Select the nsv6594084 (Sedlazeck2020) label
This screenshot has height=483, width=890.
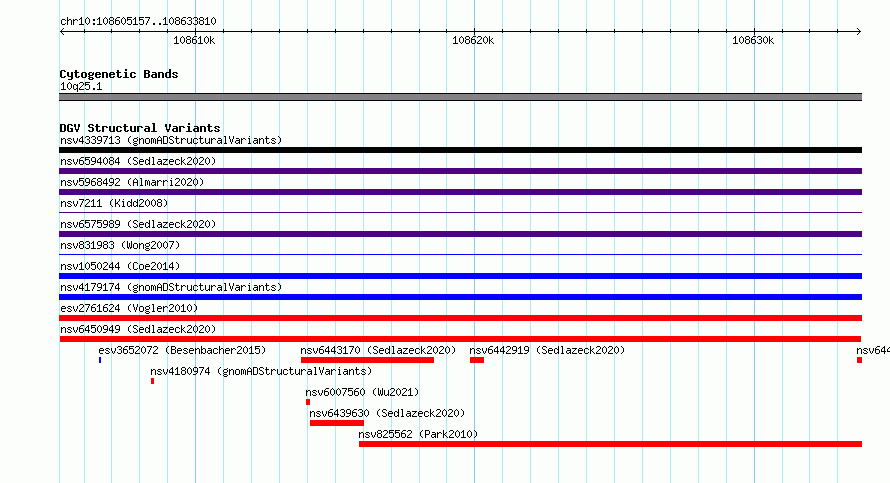pos(138,161)
